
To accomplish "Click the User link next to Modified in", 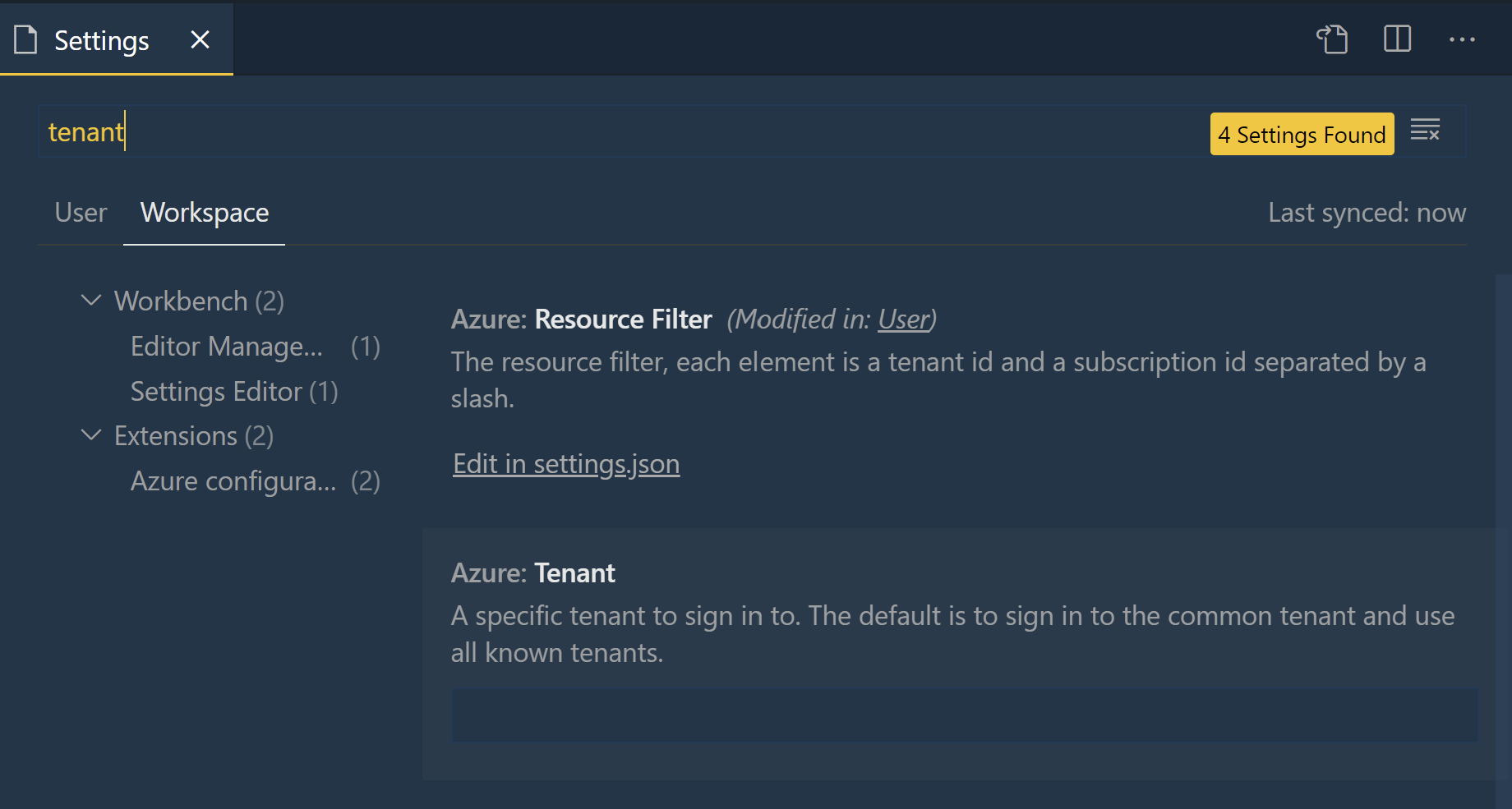I will pyautogui.click(x=903, y=319).
